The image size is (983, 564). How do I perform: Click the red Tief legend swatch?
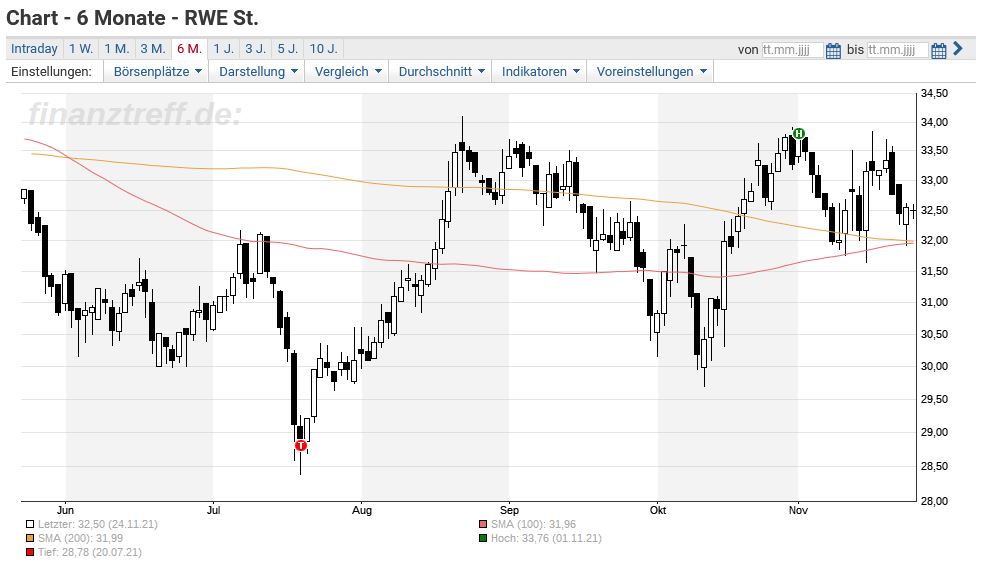click(x=30, y=552)
